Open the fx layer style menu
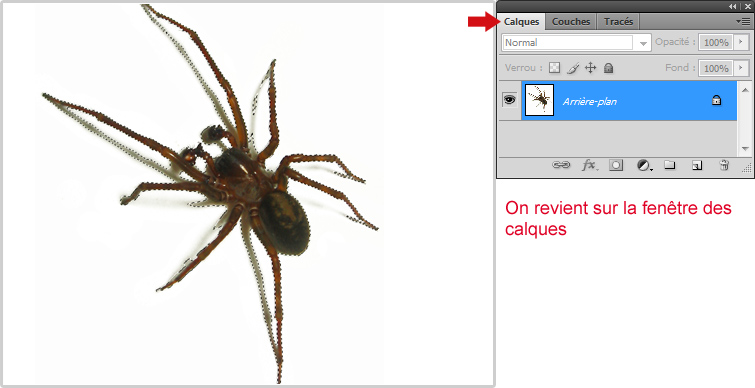 click(589, 166)
